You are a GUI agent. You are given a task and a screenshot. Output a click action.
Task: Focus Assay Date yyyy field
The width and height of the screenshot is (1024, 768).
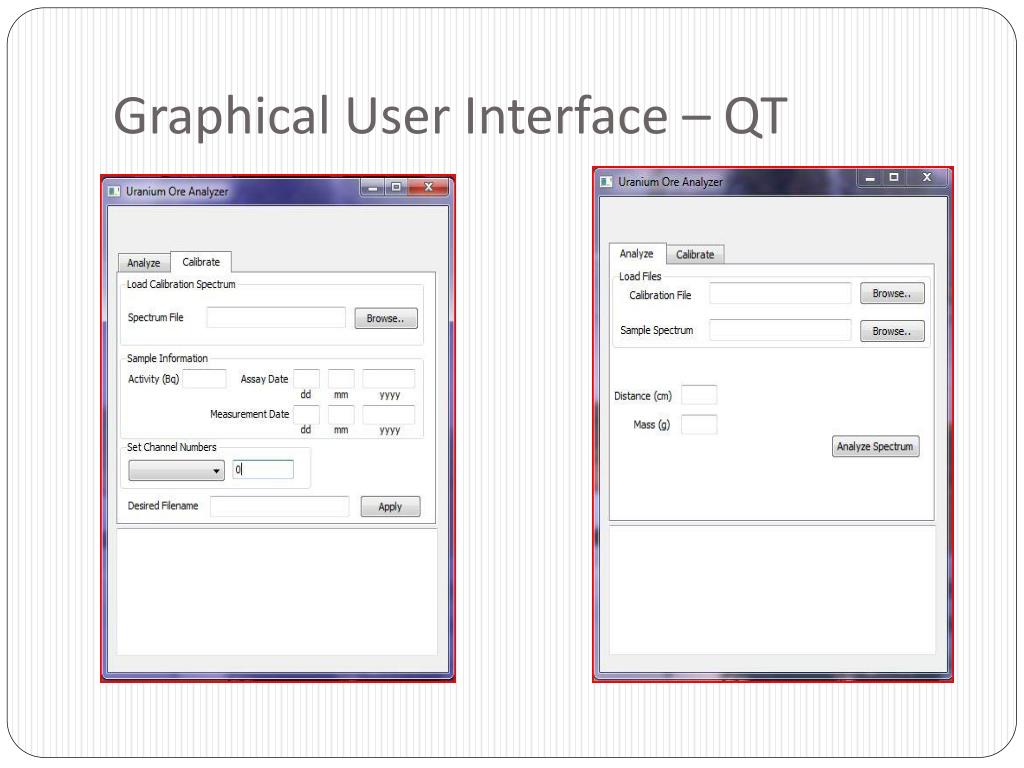389,379
